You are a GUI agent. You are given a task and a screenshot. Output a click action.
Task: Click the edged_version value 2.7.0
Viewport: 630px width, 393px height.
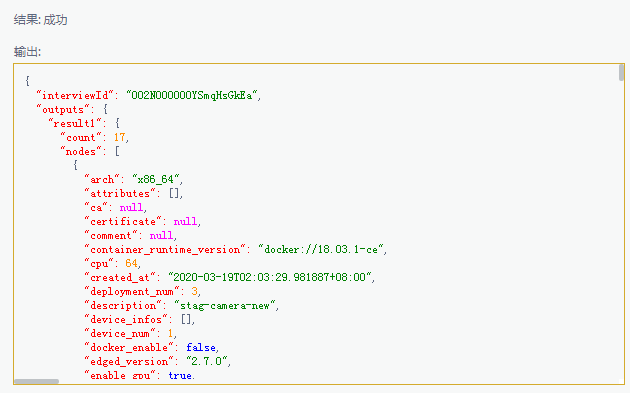(x=207, y=362)
